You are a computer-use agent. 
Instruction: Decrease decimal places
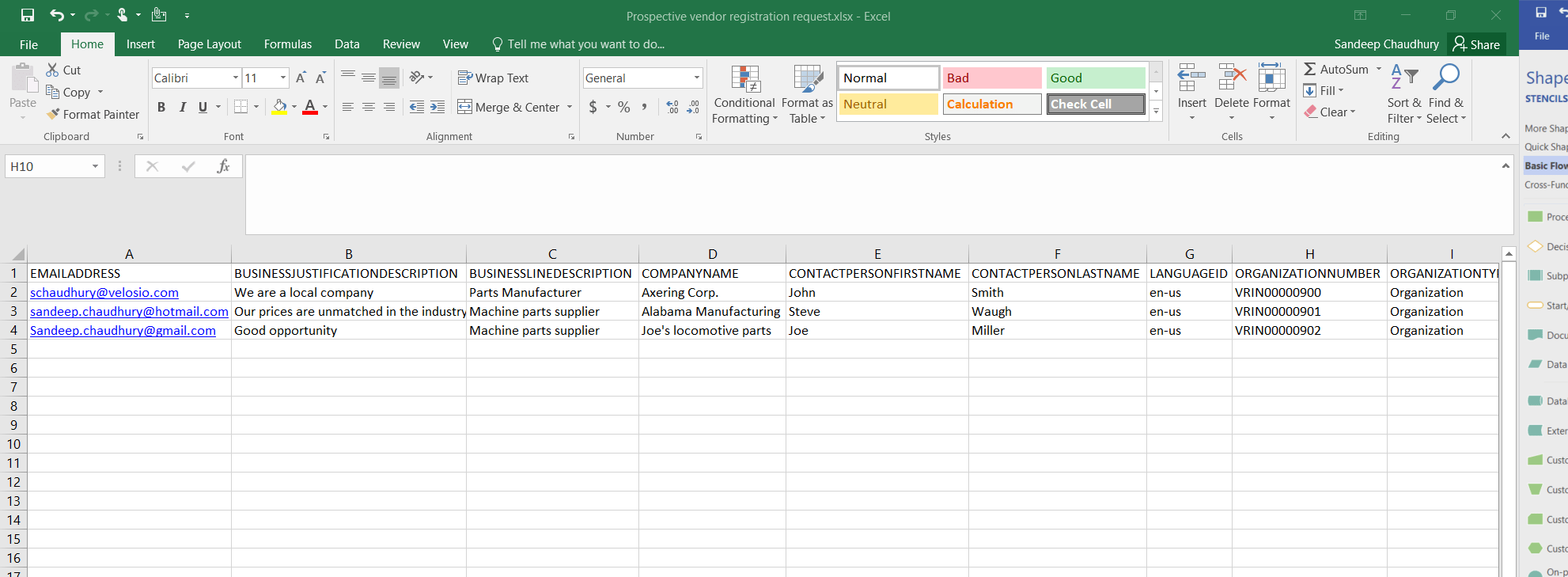693,107
